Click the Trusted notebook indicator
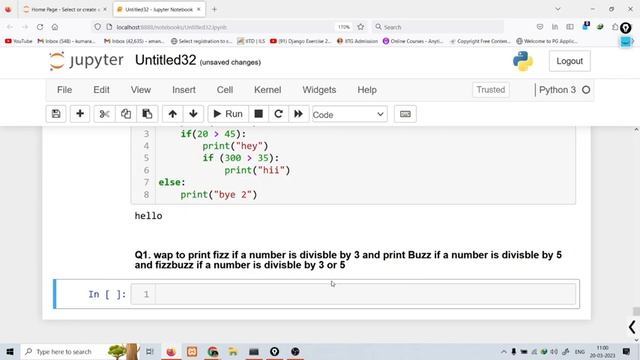This screenshot has width=640, height=360. tap(491, 90)
